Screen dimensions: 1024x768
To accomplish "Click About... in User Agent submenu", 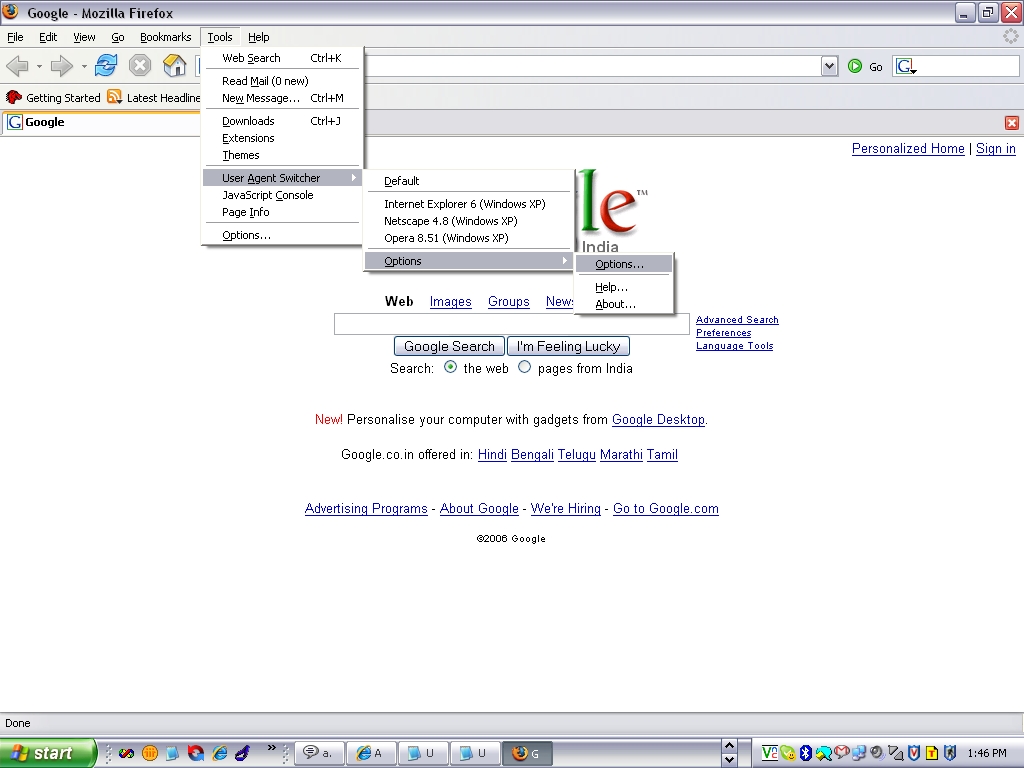I will coord(624,304).
